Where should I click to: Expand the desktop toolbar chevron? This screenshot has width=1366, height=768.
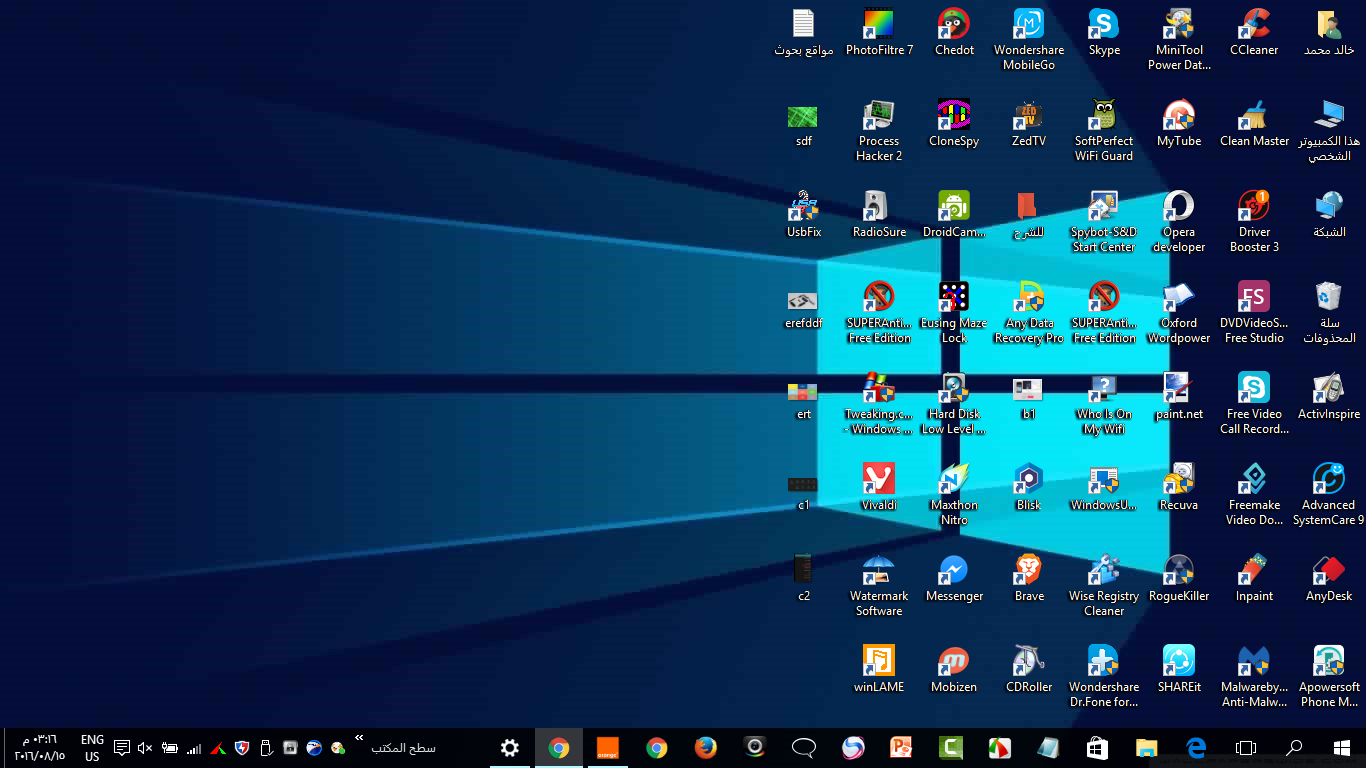coord(359,739)
